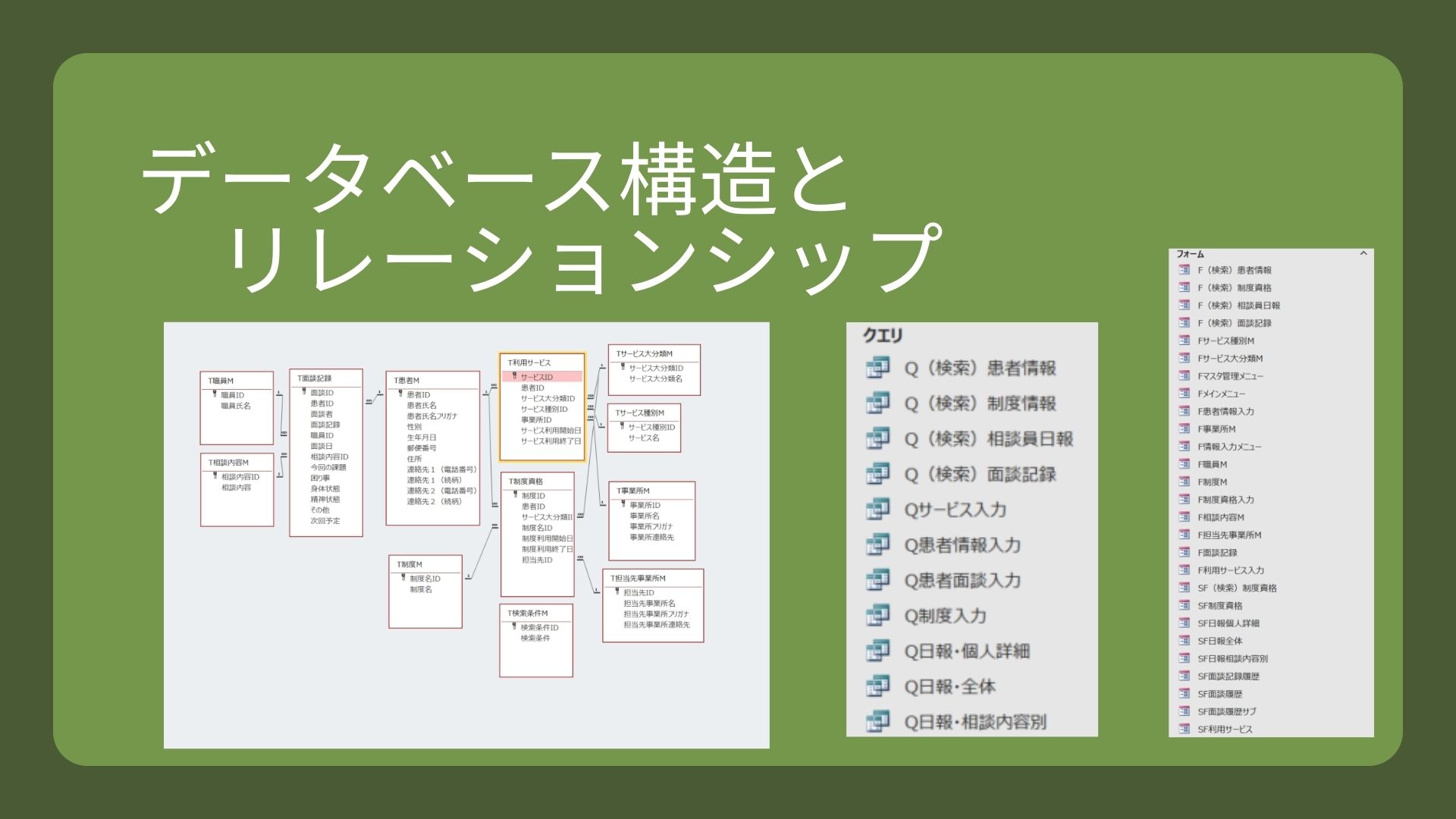Select the フォーム group header

(1191, 254)
